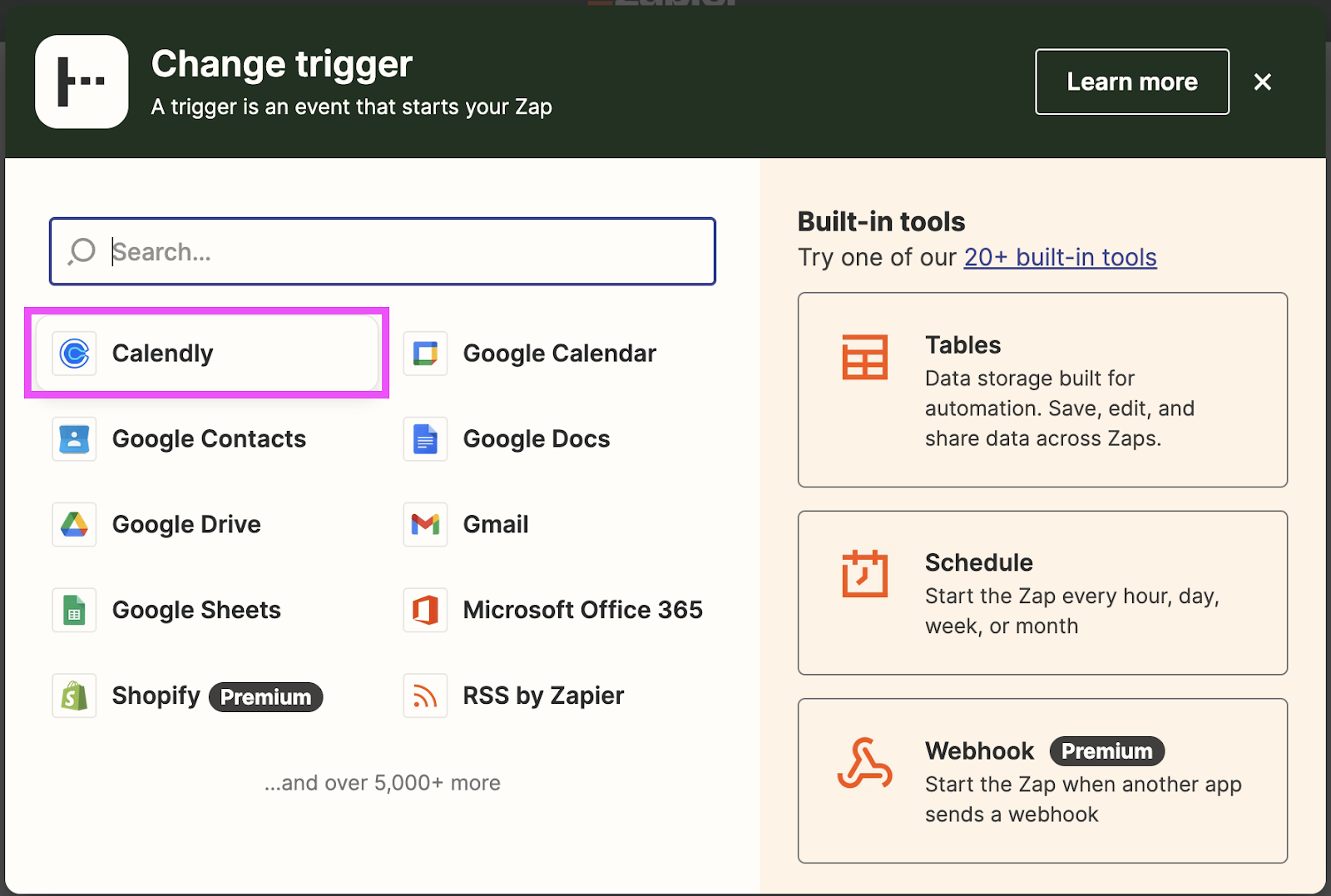The width and height of the screenshot is (1331, 896).
Task: Open the 20+ built-in tools link
Action: pos(1060,257)
